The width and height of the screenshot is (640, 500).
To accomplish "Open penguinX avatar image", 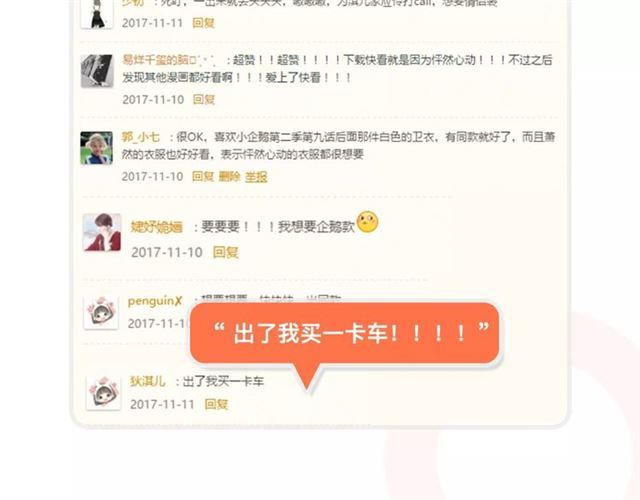I will click(x=101, y=312).
